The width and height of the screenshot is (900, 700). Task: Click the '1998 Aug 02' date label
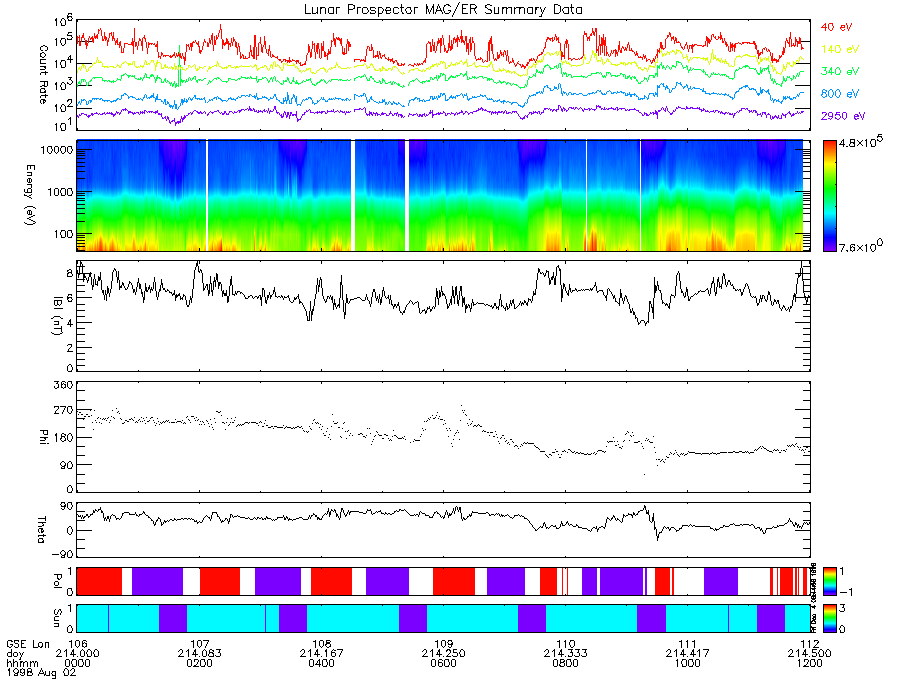pyautogui.click(x=41, y=672)
